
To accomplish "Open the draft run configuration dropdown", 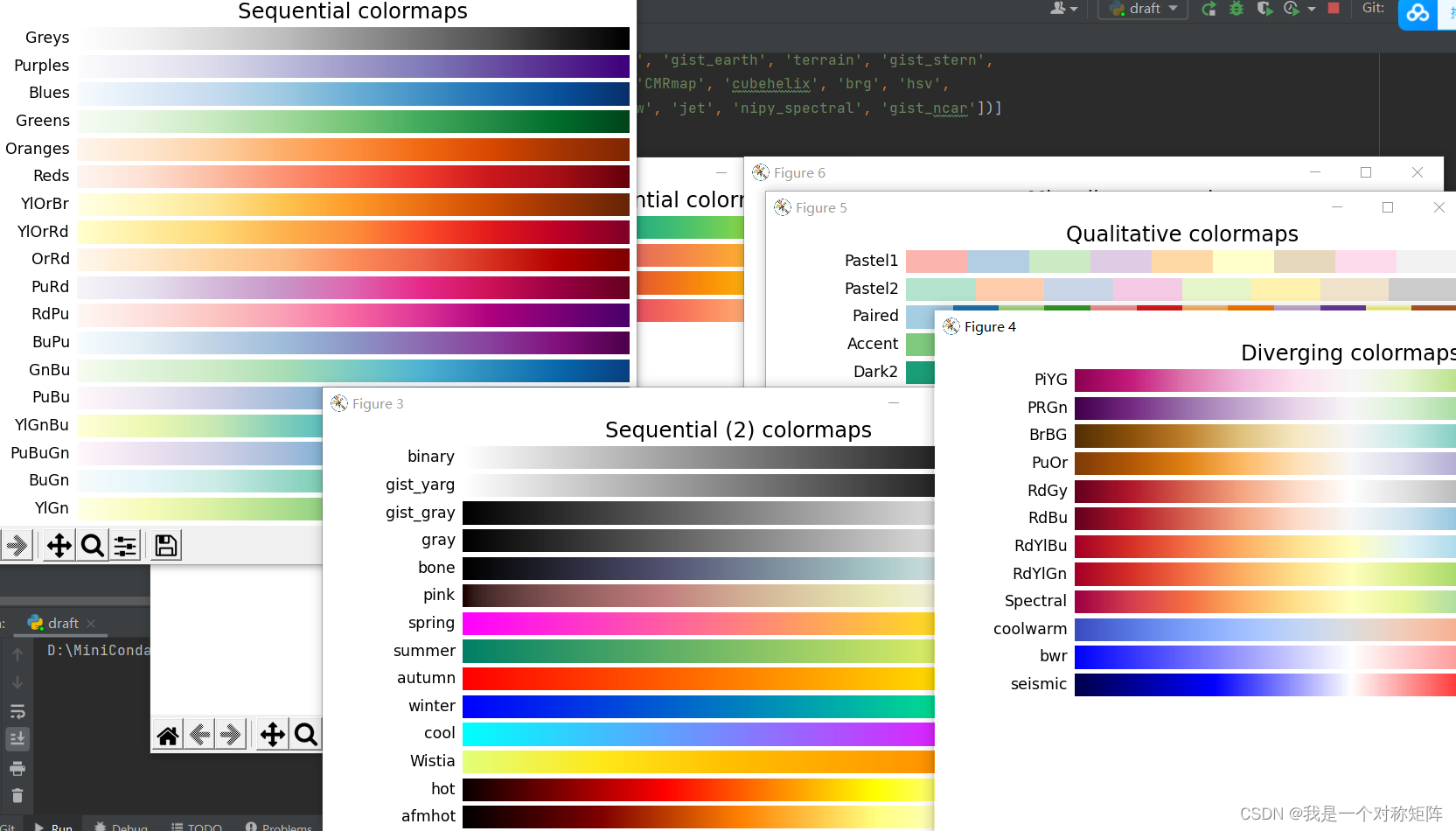I will [x=1143, y=9].
